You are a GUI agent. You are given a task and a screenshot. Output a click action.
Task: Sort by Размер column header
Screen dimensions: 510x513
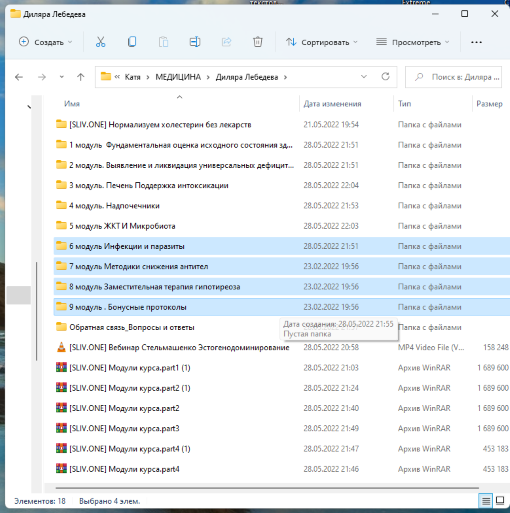click(x=489, y=104)
